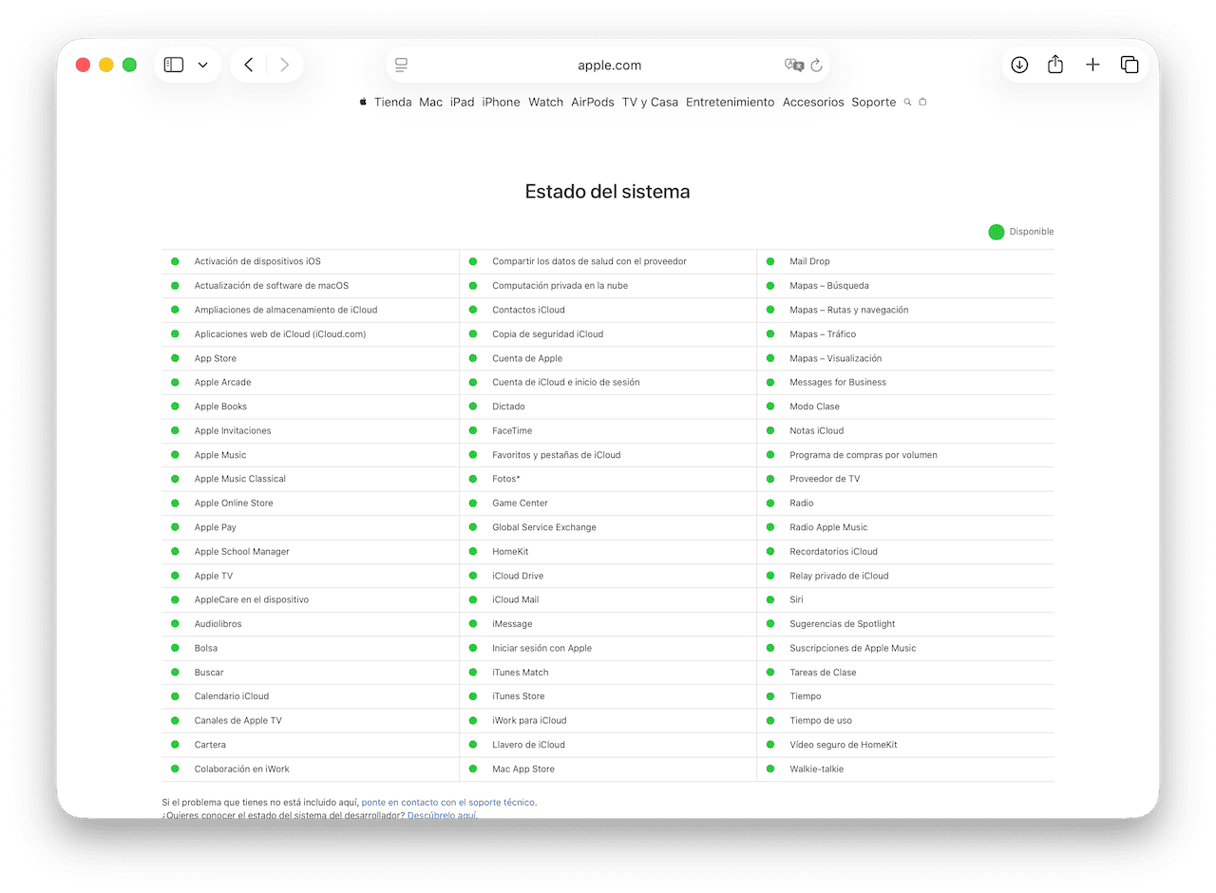Screen dimensions: 1216x893
Task: Open the shopping bag icon
Action: point(923,102)
